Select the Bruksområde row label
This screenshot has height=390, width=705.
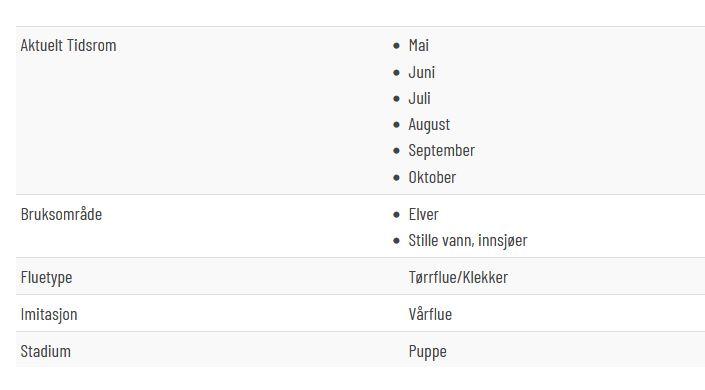(x=61, y=215)
